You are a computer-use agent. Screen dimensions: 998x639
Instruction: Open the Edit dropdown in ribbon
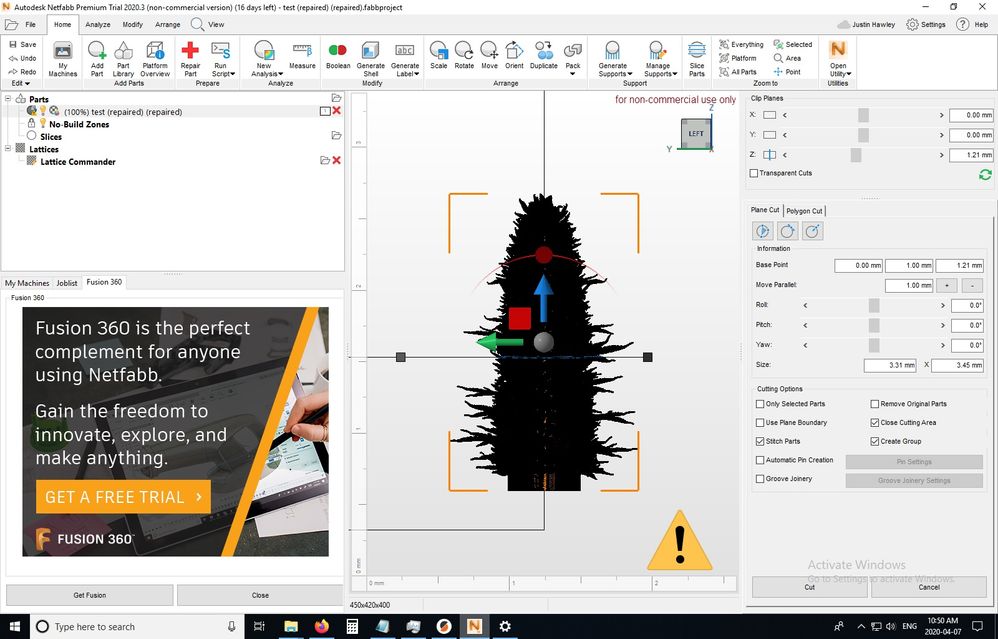pos(20,83)
